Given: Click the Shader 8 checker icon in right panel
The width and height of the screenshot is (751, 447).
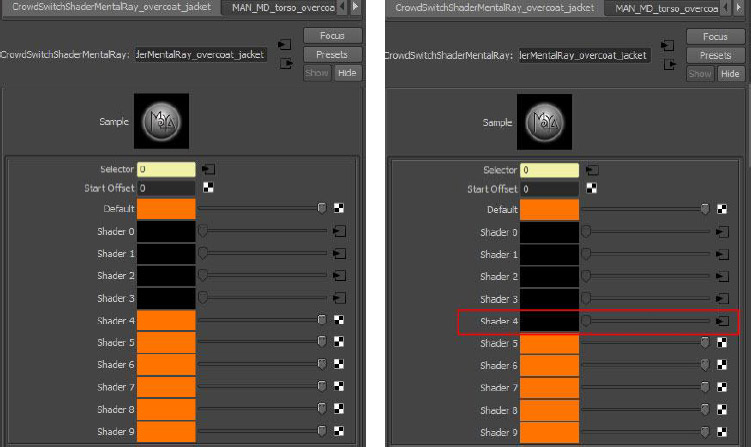Looking at the screenshot, I should point(722,410).
